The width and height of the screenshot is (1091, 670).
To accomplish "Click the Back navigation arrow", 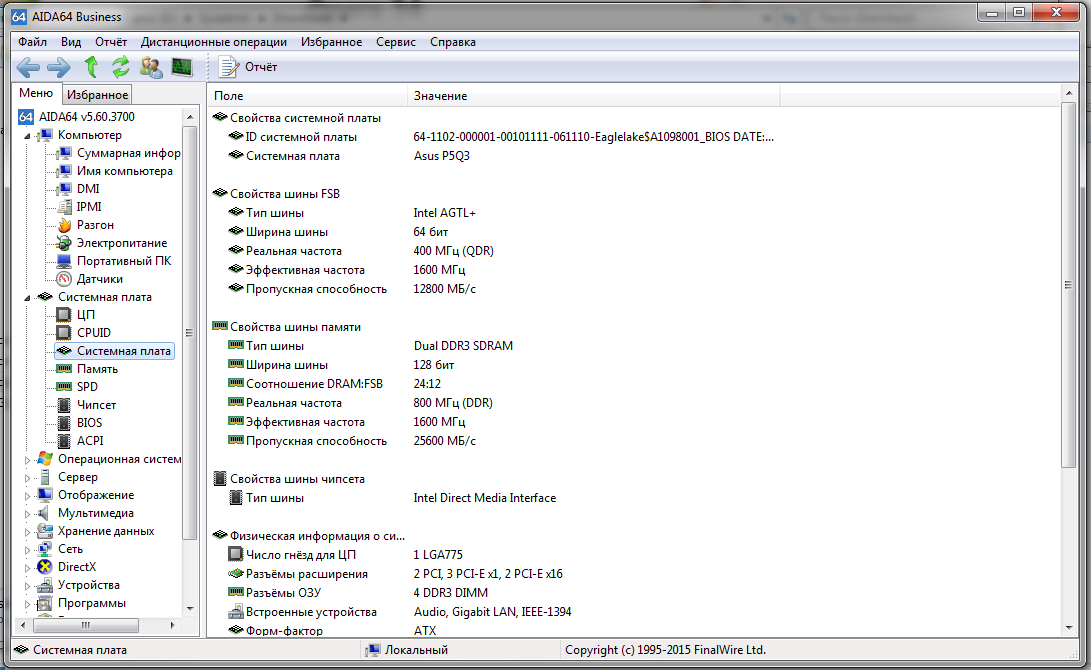I will pyautogui.click(x=28, y=67).
